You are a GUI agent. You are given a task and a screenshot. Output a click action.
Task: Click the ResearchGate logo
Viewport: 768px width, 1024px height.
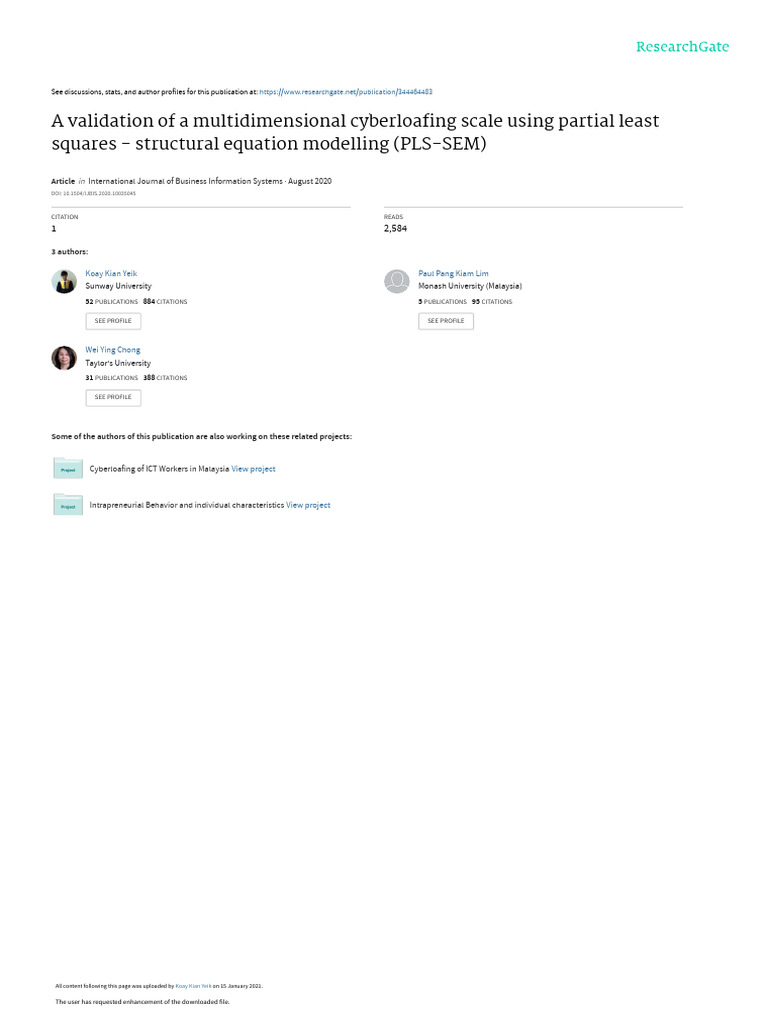682,46
